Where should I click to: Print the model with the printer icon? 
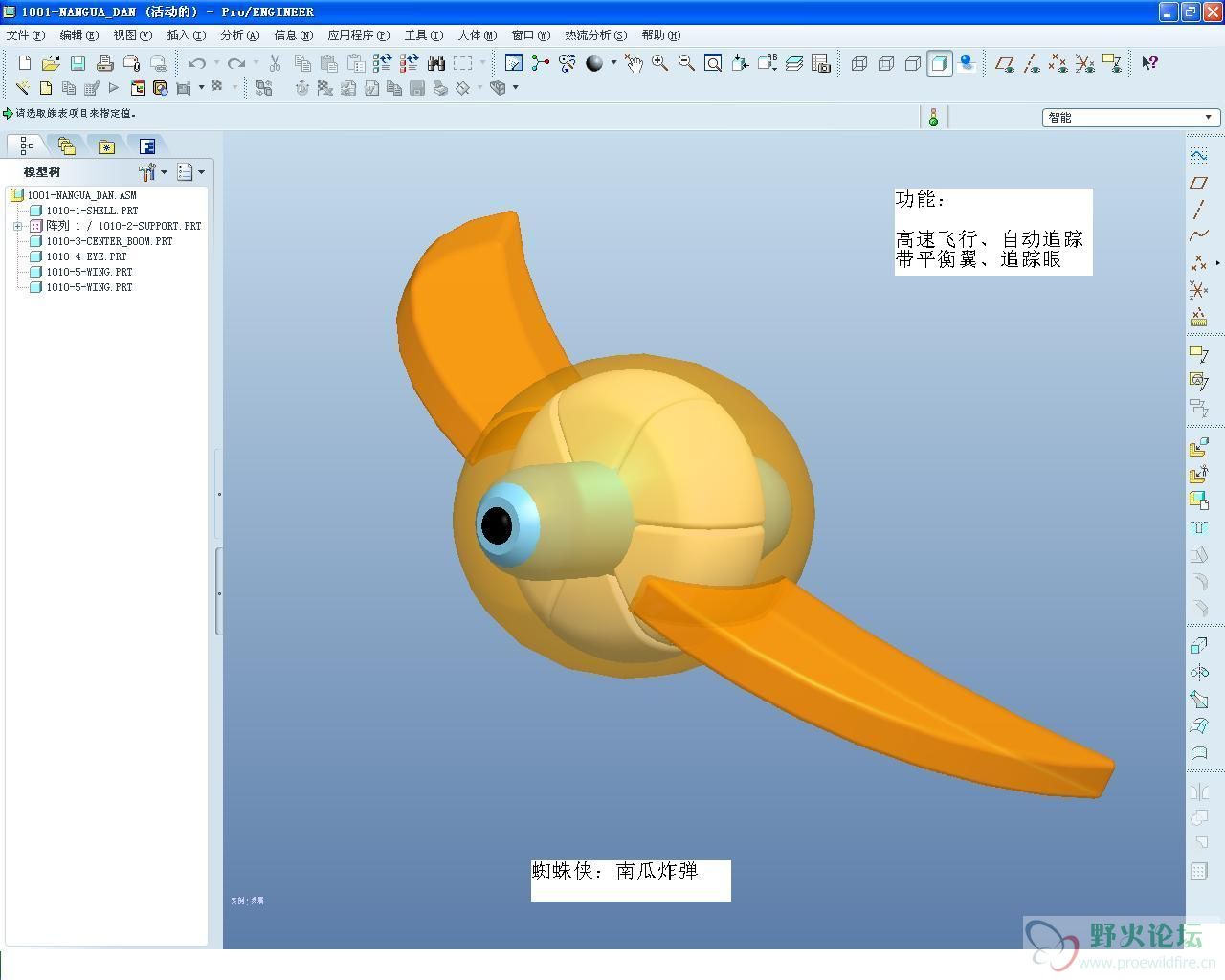(x=104, y=63)
